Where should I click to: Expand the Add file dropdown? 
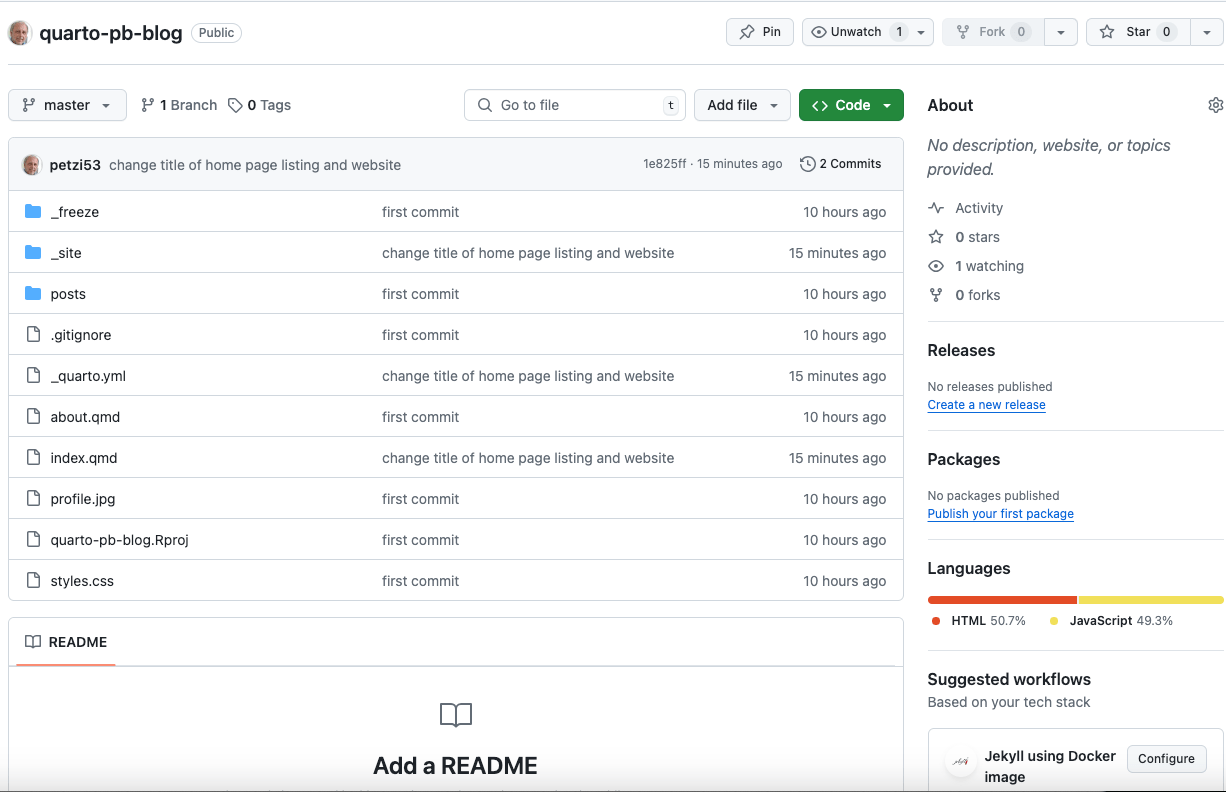742,105
